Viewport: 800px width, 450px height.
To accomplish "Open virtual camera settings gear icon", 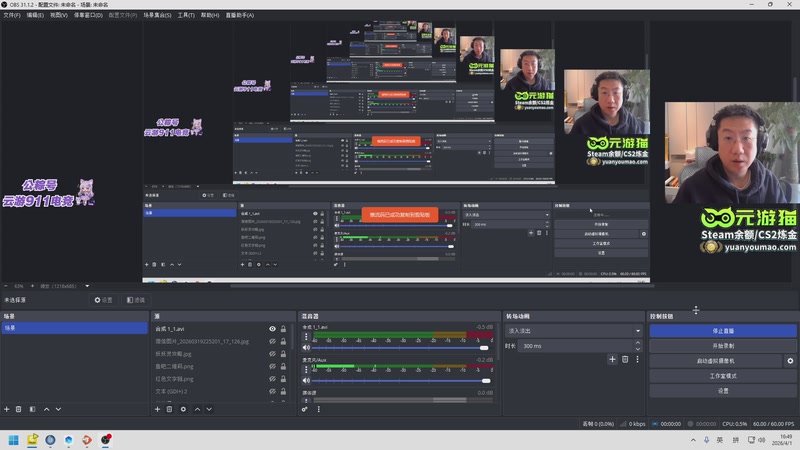I will (790, 361).
